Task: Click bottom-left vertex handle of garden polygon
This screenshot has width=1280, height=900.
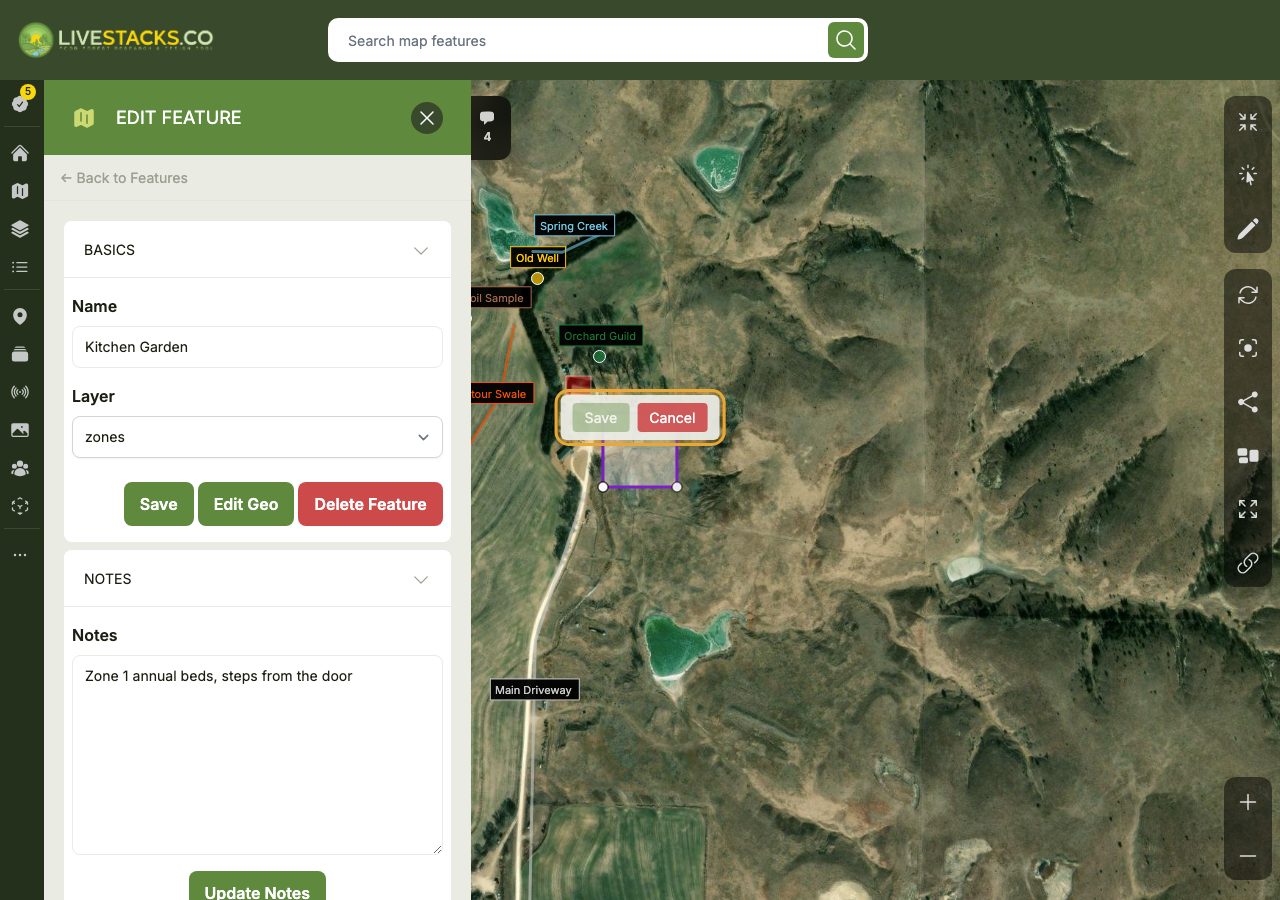Action: [603, 487]
